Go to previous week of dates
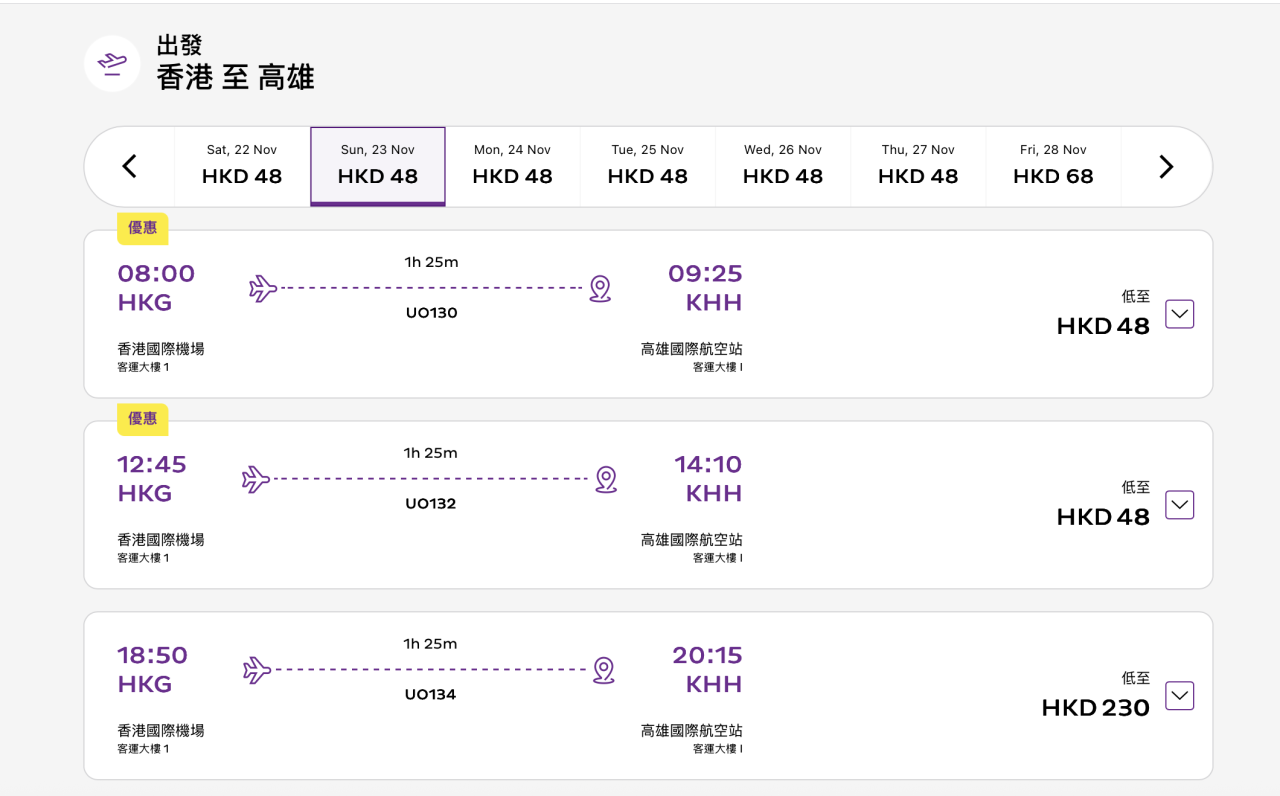Viewport: 1280px width, 796px height. [129, 166]
